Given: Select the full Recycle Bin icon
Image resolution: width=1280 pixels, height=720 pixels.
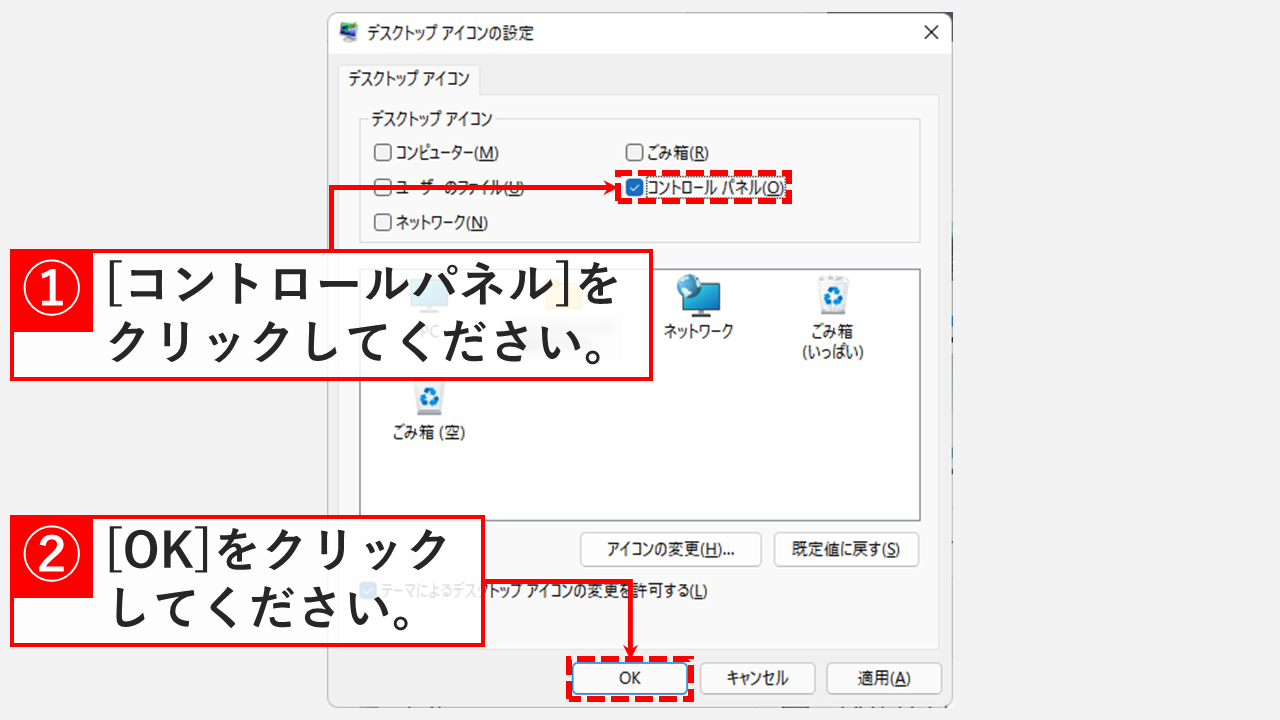Looking at the screenshot, I should pyautogui.click(x=832, y=296).
